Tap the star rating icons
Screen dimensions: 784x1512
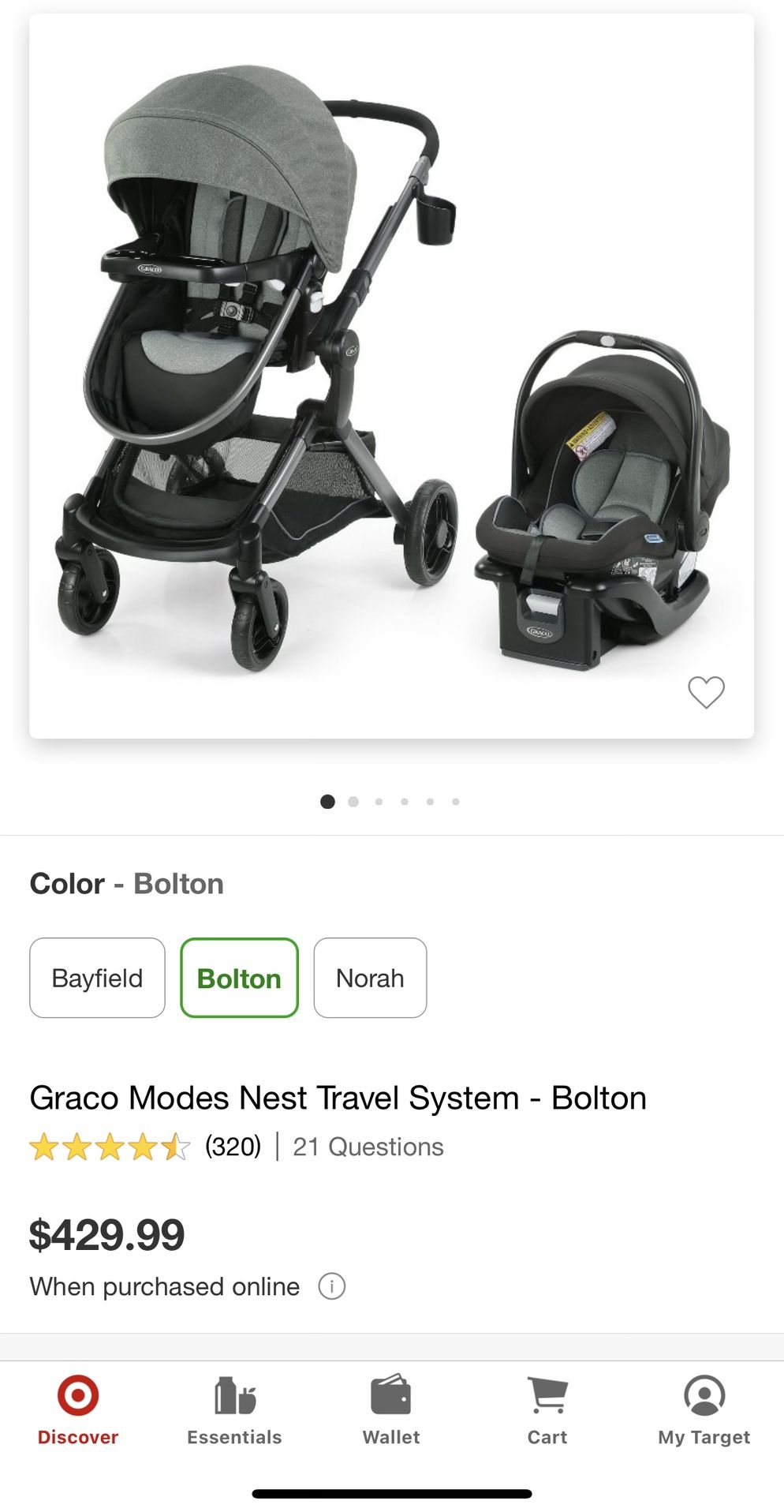(110, 1147)
